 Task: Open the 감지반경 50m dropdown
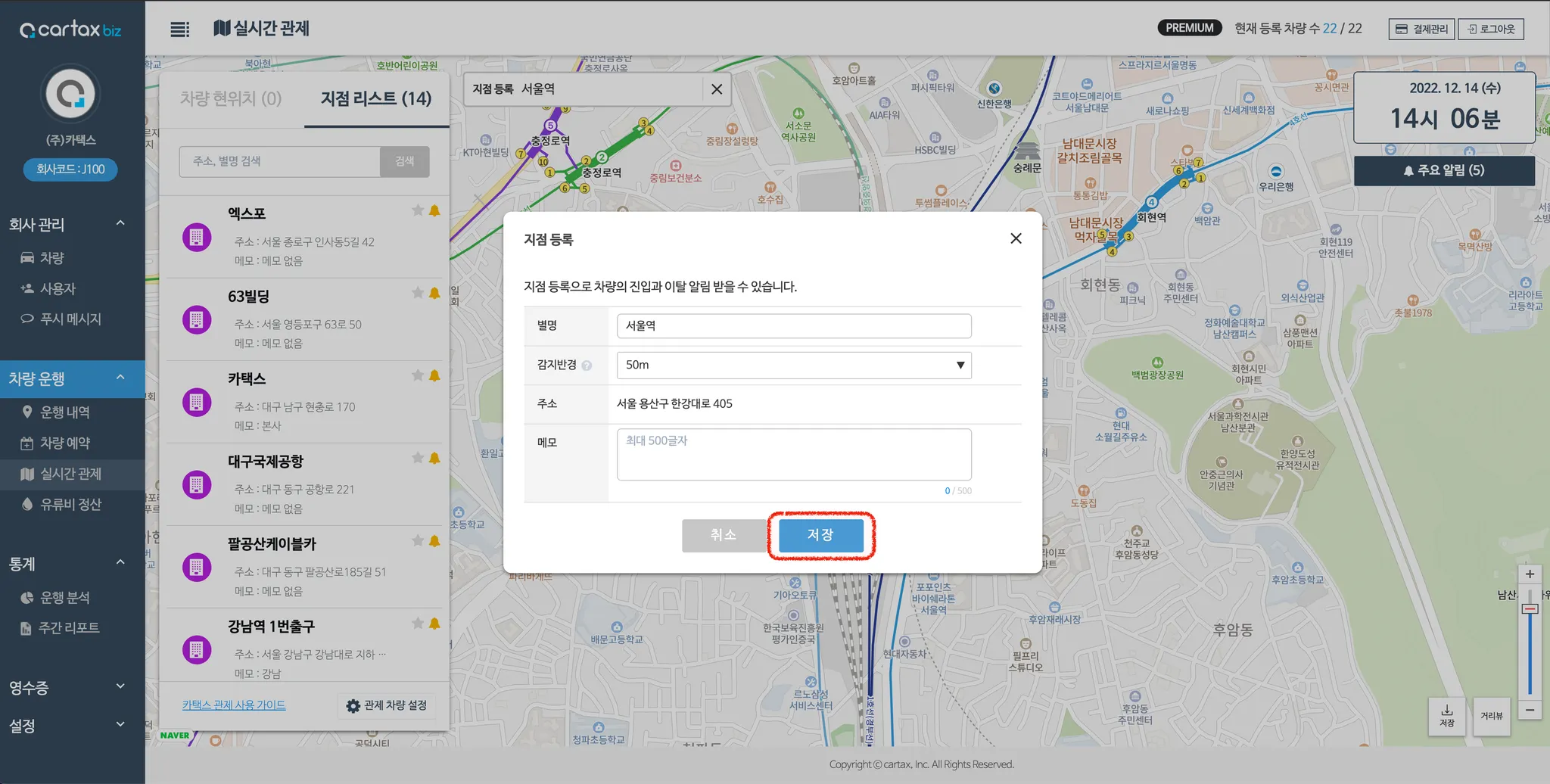coord(794,365)
